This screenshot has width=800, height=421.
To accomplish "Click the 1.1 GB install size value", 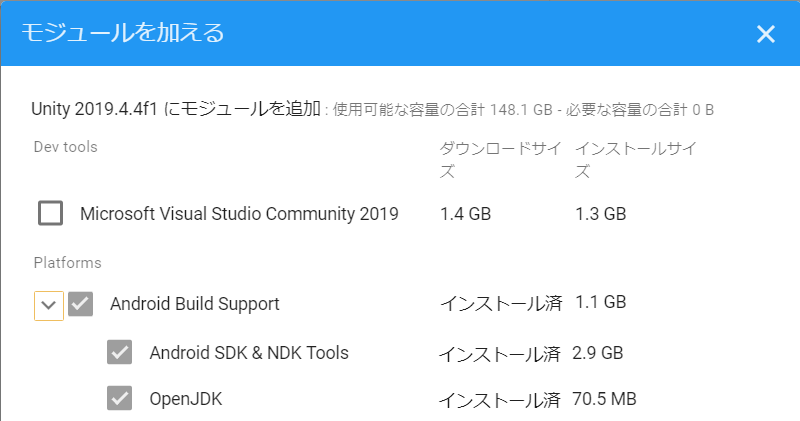I will [x=601, y=302].
